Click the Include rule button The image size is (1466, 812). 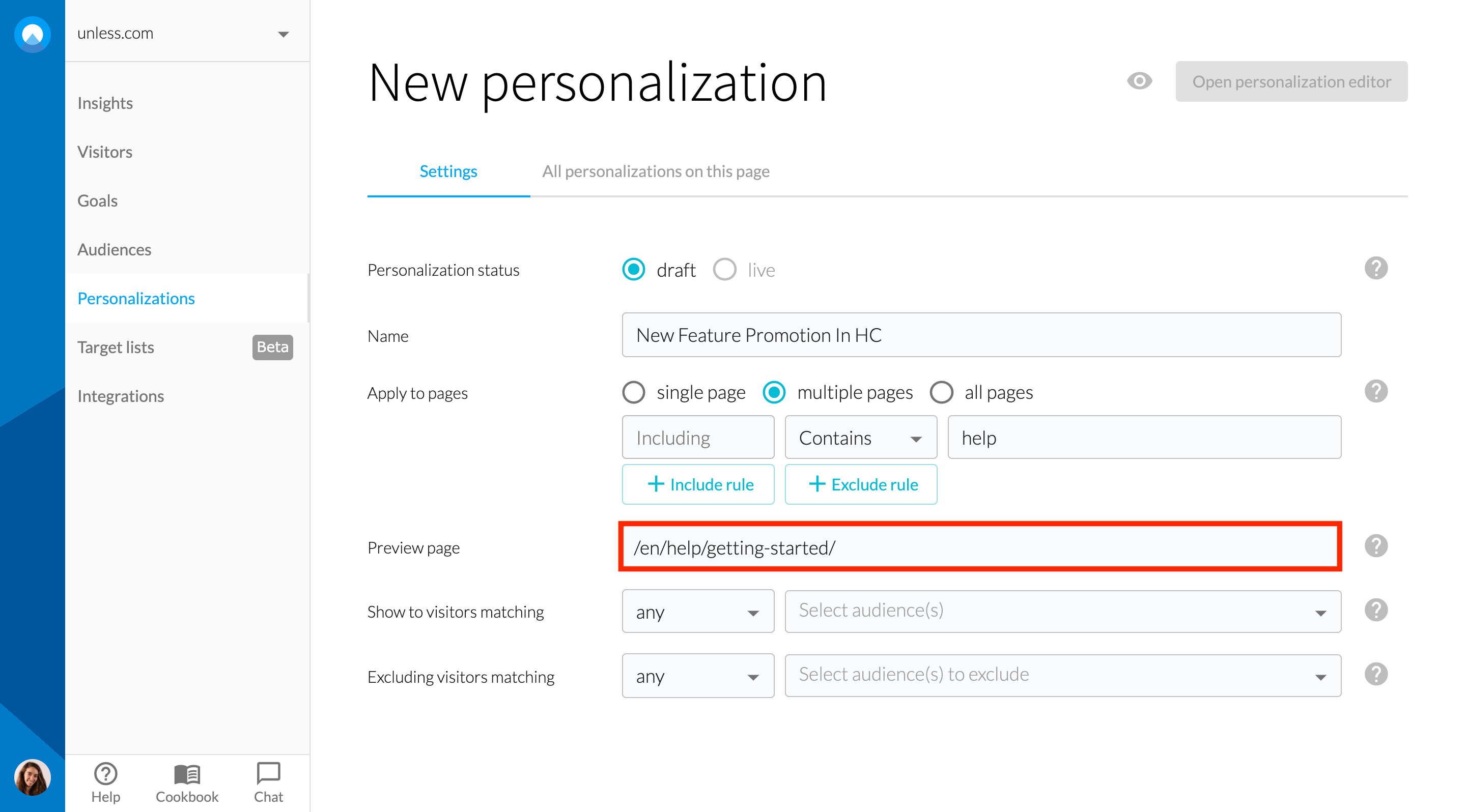(x=698, y=484)
